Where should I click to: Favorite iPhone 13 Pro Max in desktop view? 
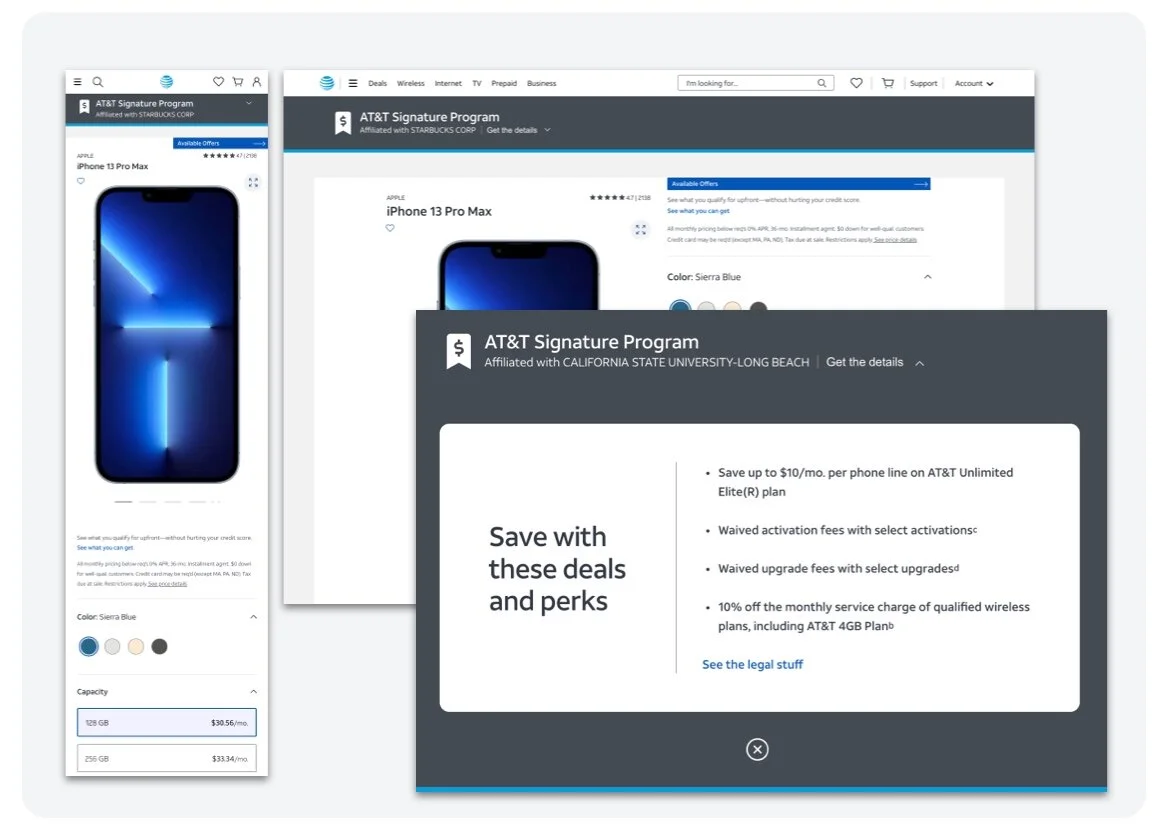click(x=390, y=228)
